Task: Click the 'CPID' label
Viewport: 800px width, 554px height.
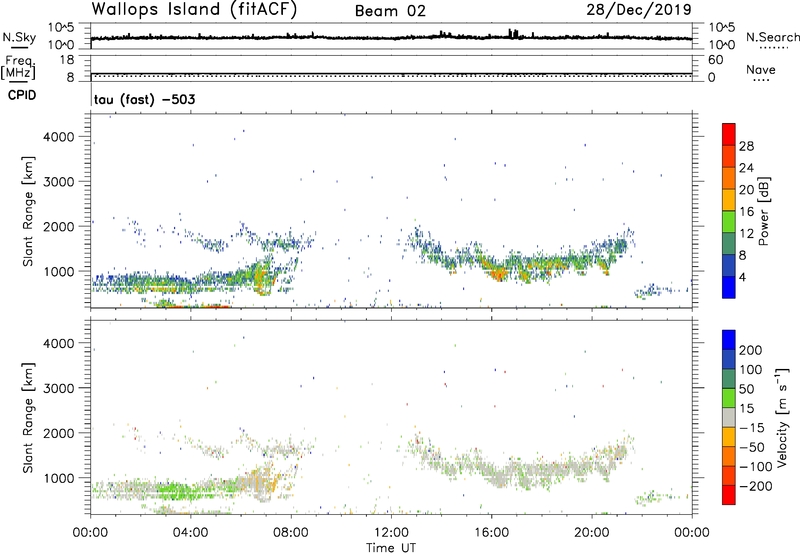Action: tap(22, 95)
